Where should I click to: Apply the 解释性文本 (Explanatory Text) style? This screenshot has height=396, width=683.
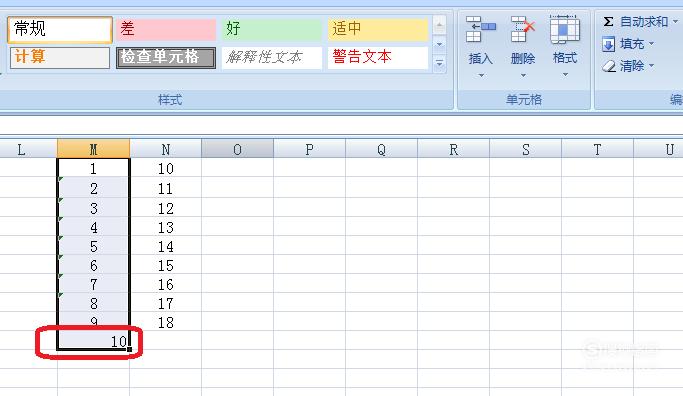[272, 58]
